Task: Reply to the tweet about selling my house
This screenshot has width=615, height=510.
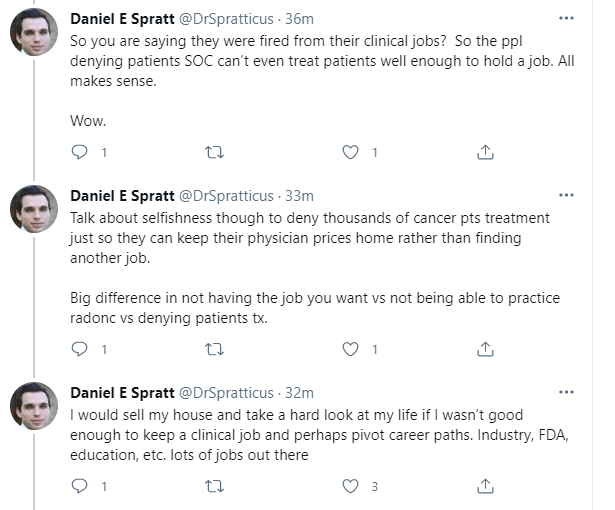Action: click(80, 486)
